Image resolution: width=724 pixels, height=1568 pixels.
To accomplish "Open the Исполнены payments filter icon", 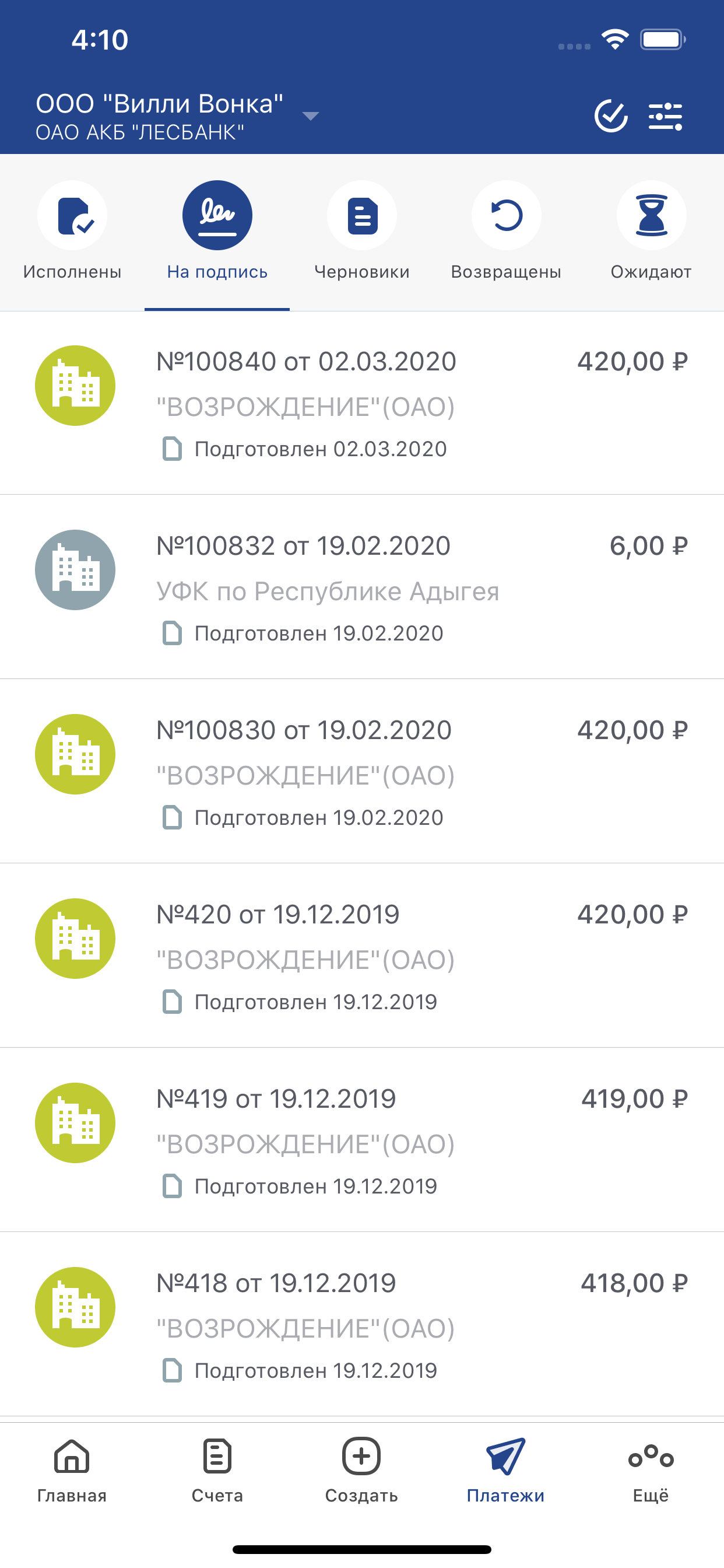I will [72, 215].
